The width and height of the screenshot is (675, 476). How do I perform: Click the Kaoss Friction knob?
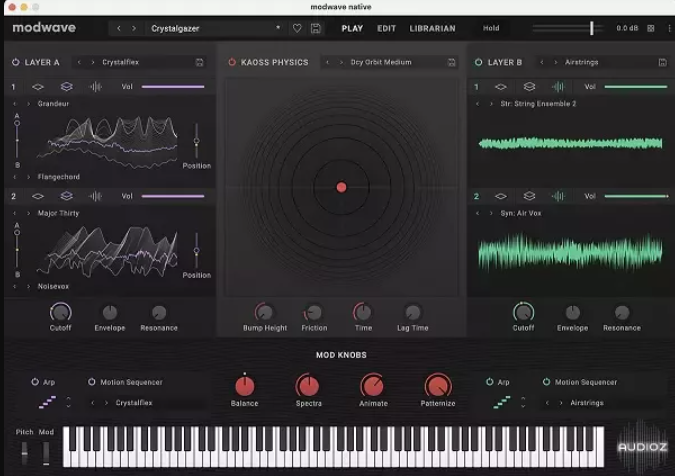click(314, 312)
